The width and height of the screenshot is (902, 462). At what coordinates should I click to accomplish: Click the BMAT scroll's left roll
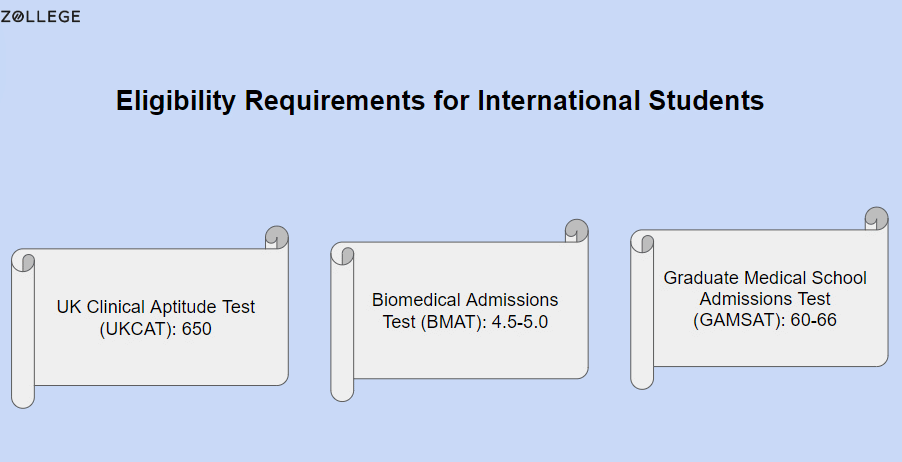click(x=342, y=322)
